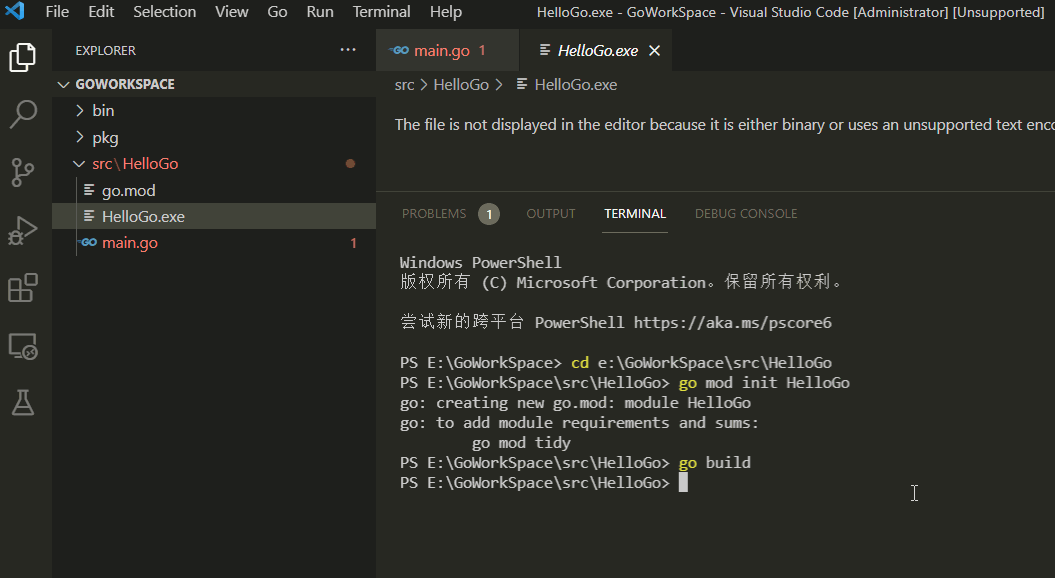This screenshot has width=1055, height=578.
Task: Open Explorer more actions ellipsis
Action: pos(348,50)
